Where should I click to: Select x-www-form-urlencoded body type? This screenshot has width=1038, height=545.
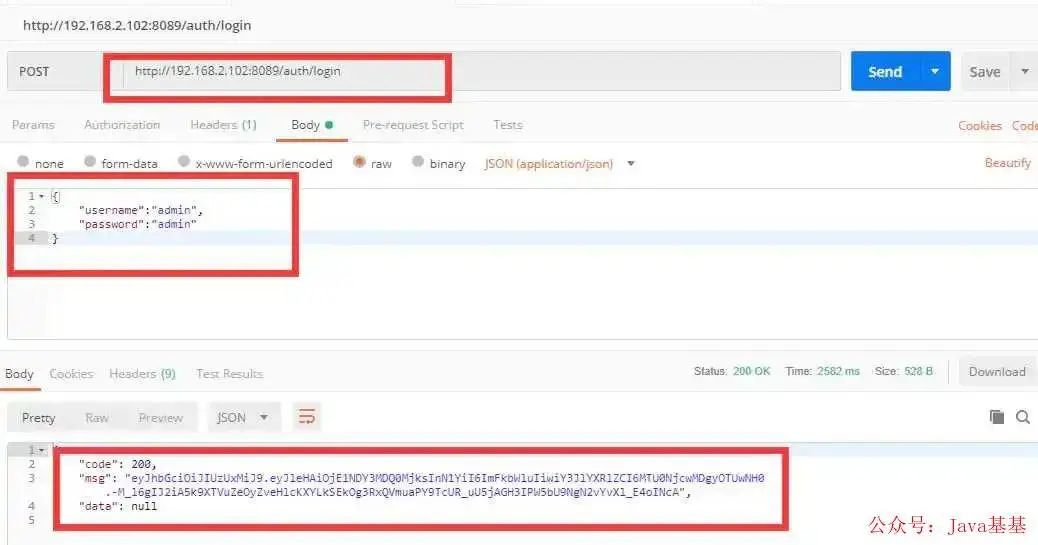pyautogui.click(x=184, y=162)
